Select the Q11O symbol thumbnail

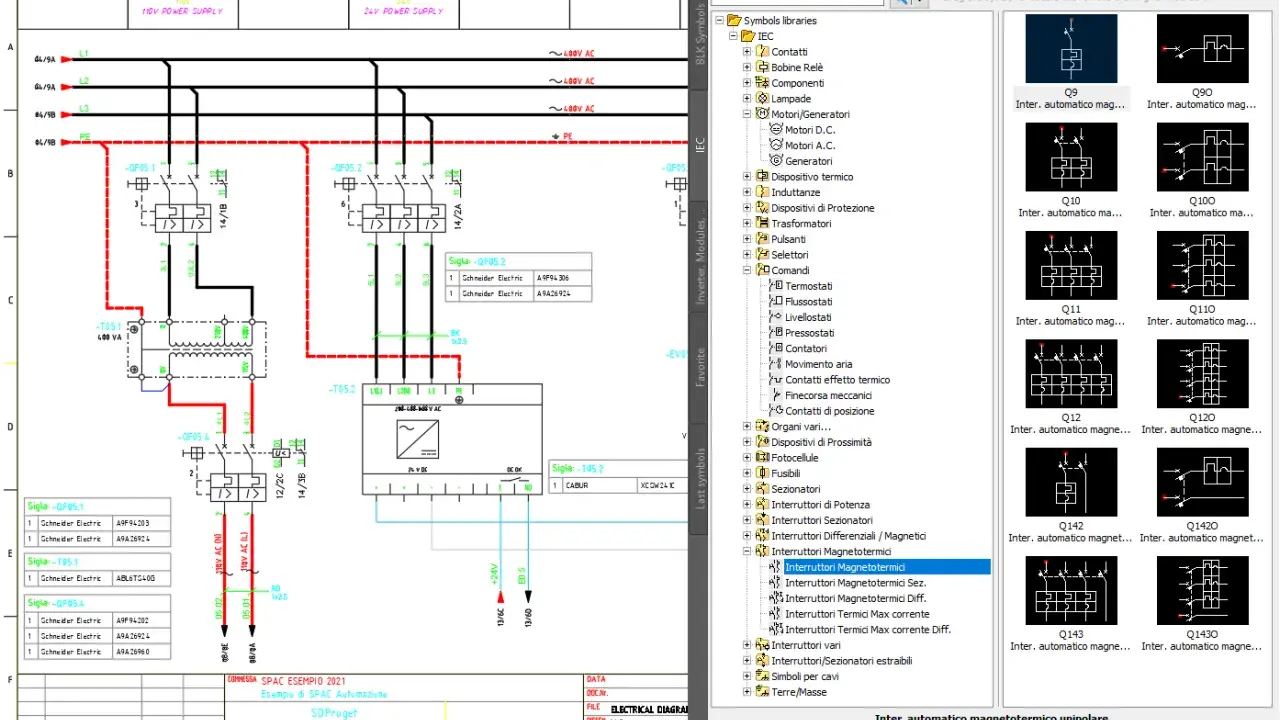coord(1202,265)
